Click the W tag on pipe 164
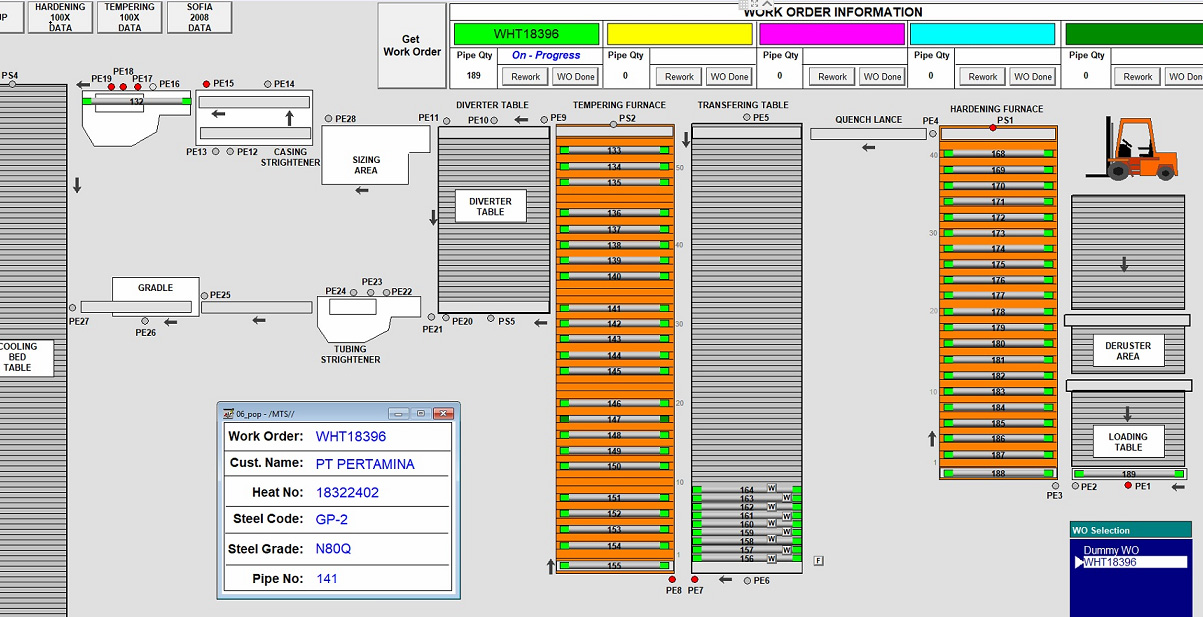 click(x=772, y=488)
